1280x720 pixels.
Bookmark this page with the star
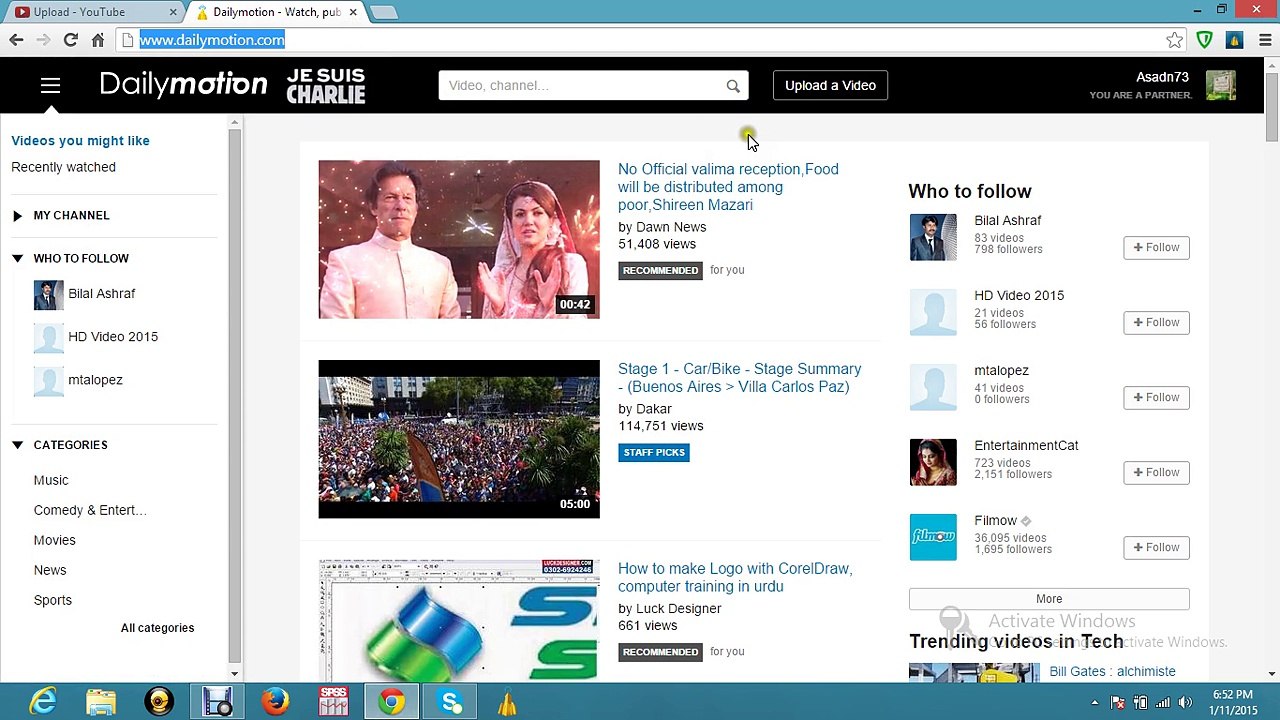click(x=1175, y=40)
